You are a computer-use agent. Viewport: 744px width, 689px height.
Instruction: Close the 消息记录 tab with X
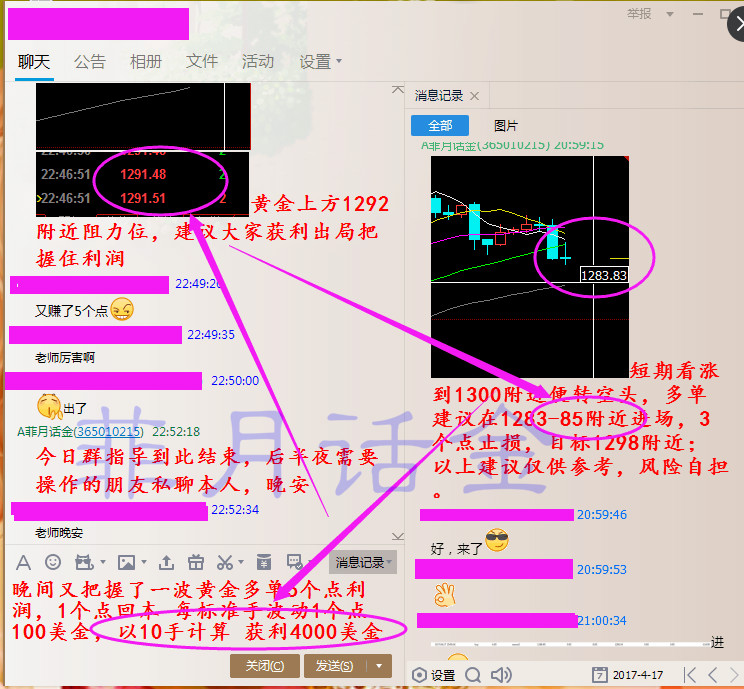[x=474, y=96]
